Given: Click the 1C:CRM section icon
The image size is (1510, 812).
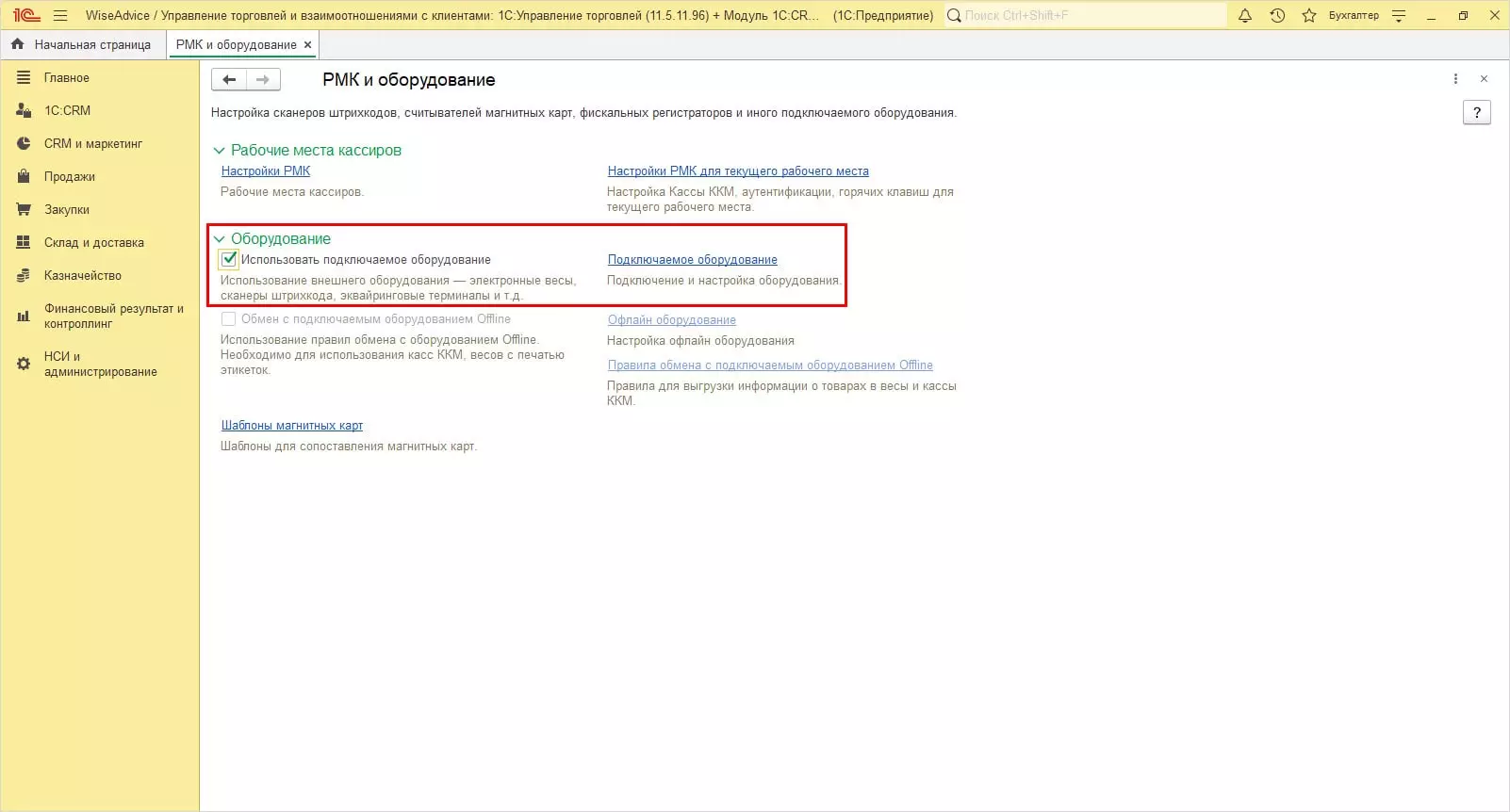Looking at the screenshot, I should coord(24,110).
